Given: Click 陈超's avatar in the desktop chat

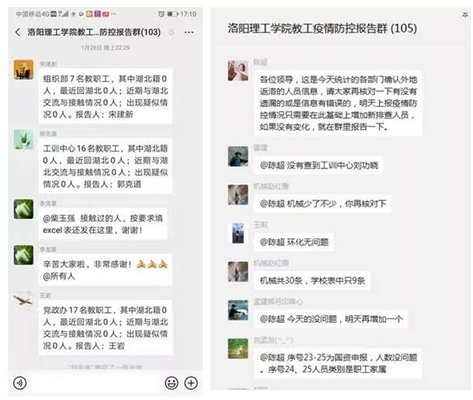Looking at the screenshot, I should point(238,71).
